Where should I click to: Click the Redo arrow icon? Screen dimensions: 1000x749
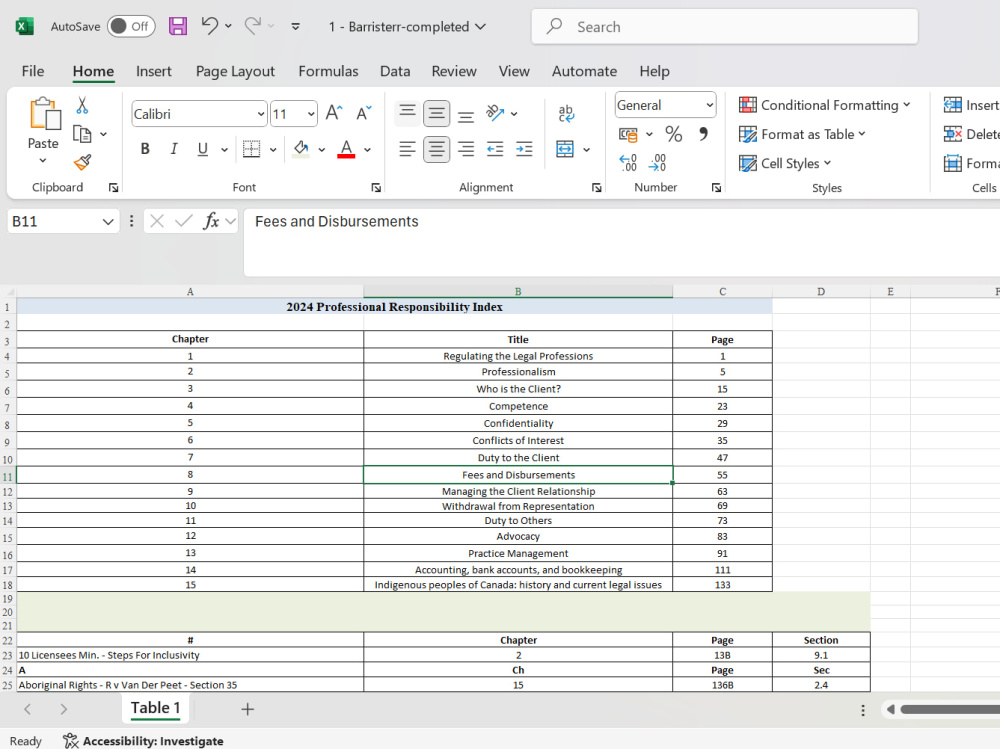pyautogui.click(x=253, y=26)
